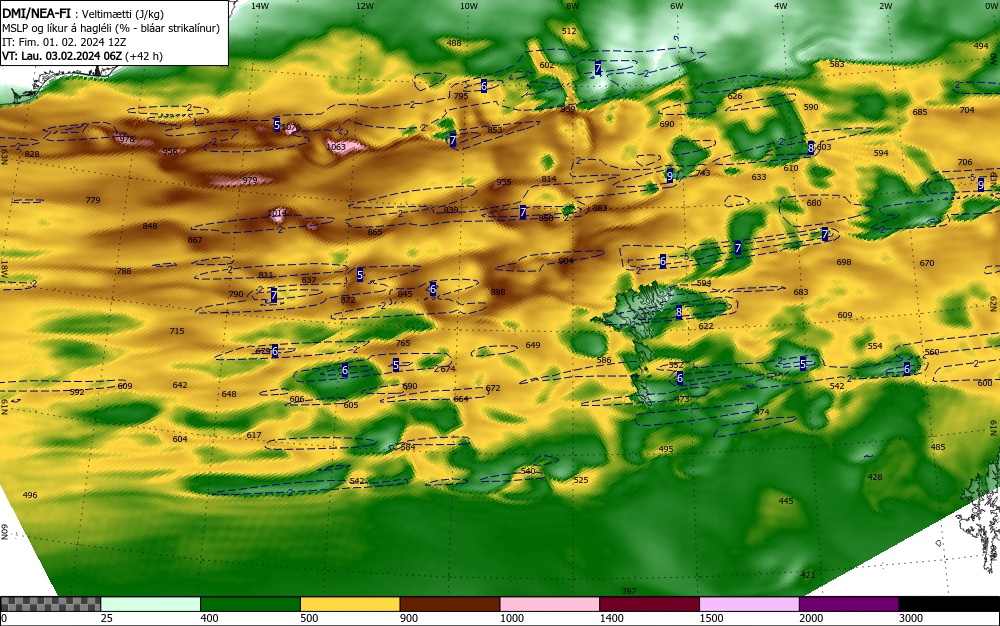This screenshot has width=1000, height=626.
Task: Click the blue '9' hail label beside 743
Action: 670,175
